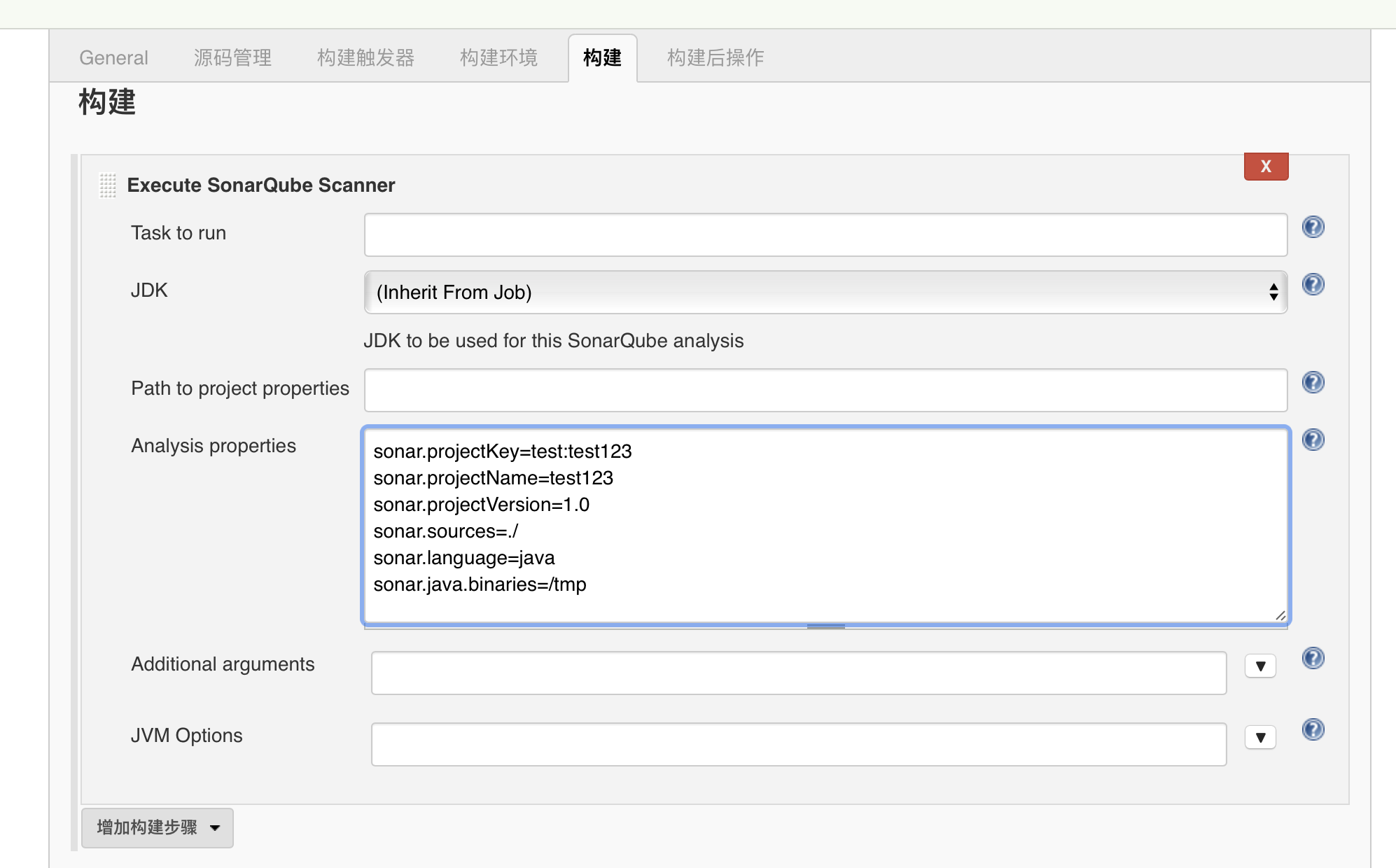1396x868 pixels.
Task: Click the Task to run input field
Action: 825,234
